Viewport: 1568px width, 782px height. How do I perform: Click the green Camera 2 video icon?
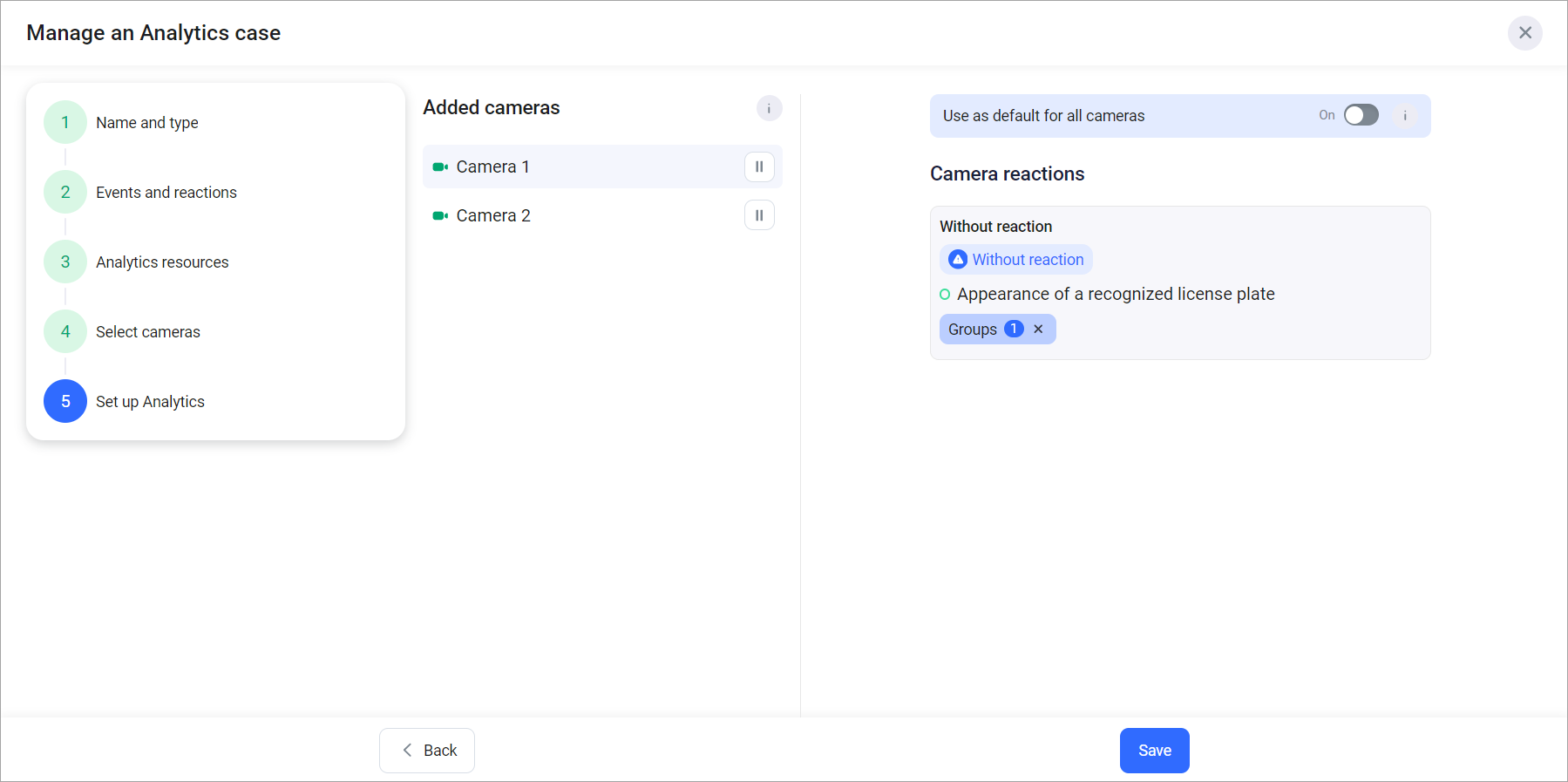click(x=440, y=216)
